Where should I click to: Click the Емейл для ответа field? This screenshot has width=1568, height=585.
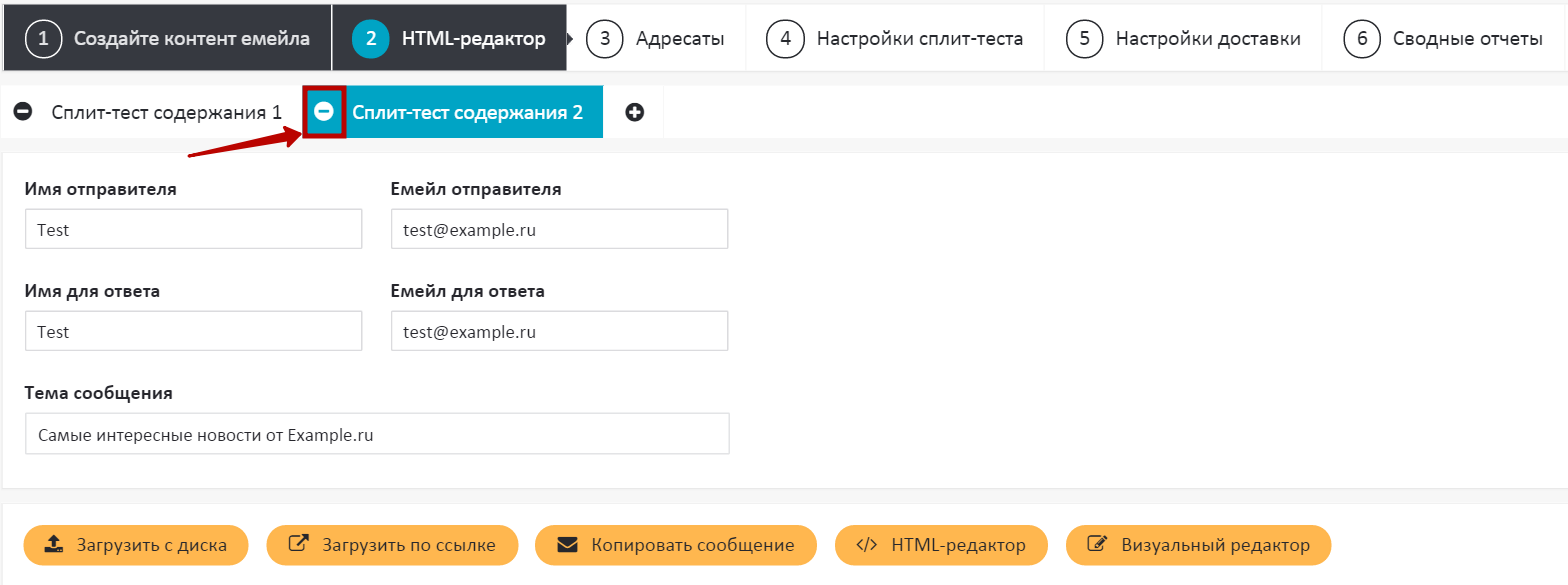click(559, 331)
